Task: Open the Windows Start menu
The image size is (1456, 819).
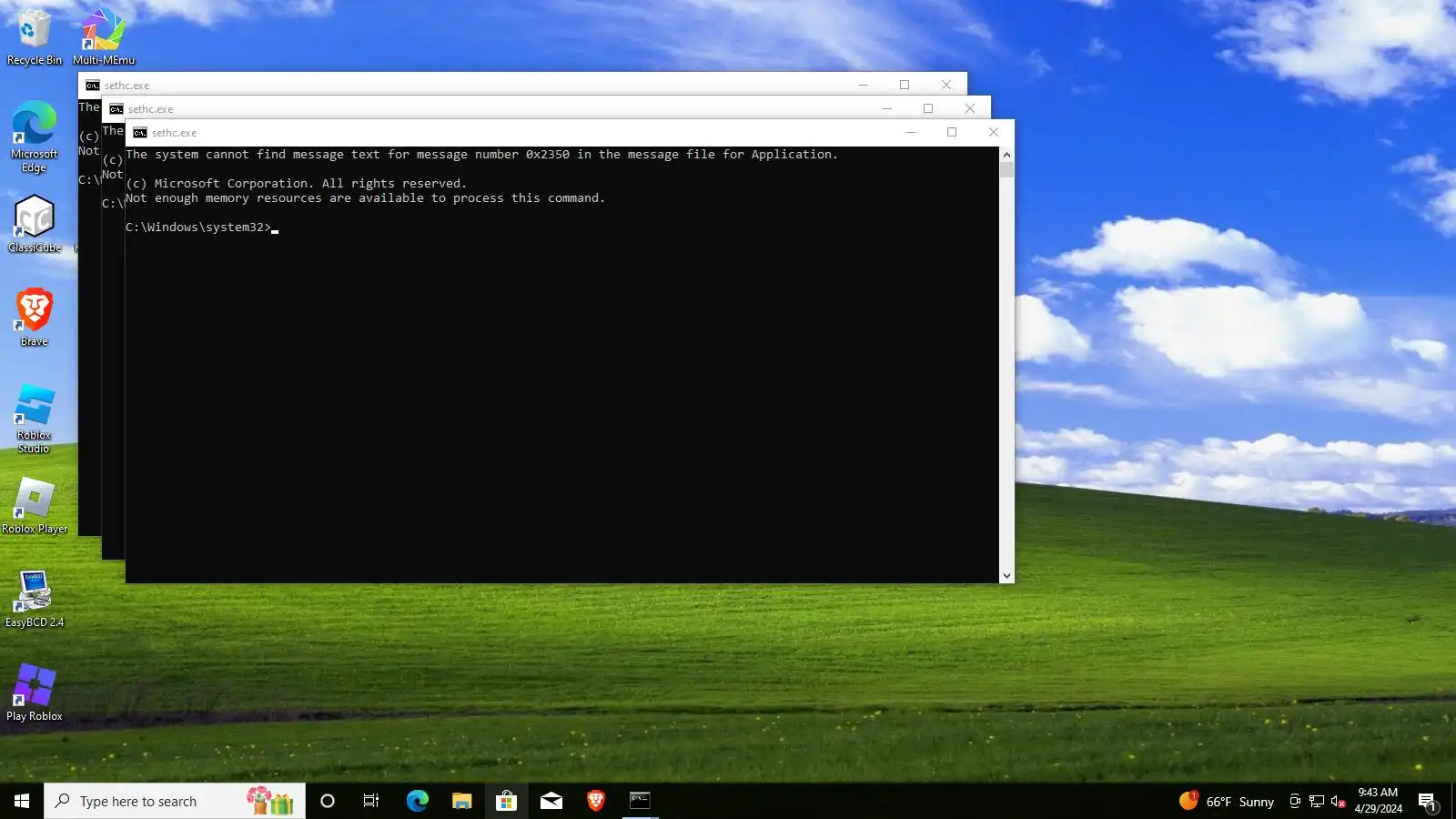Action: click(22, 801)
